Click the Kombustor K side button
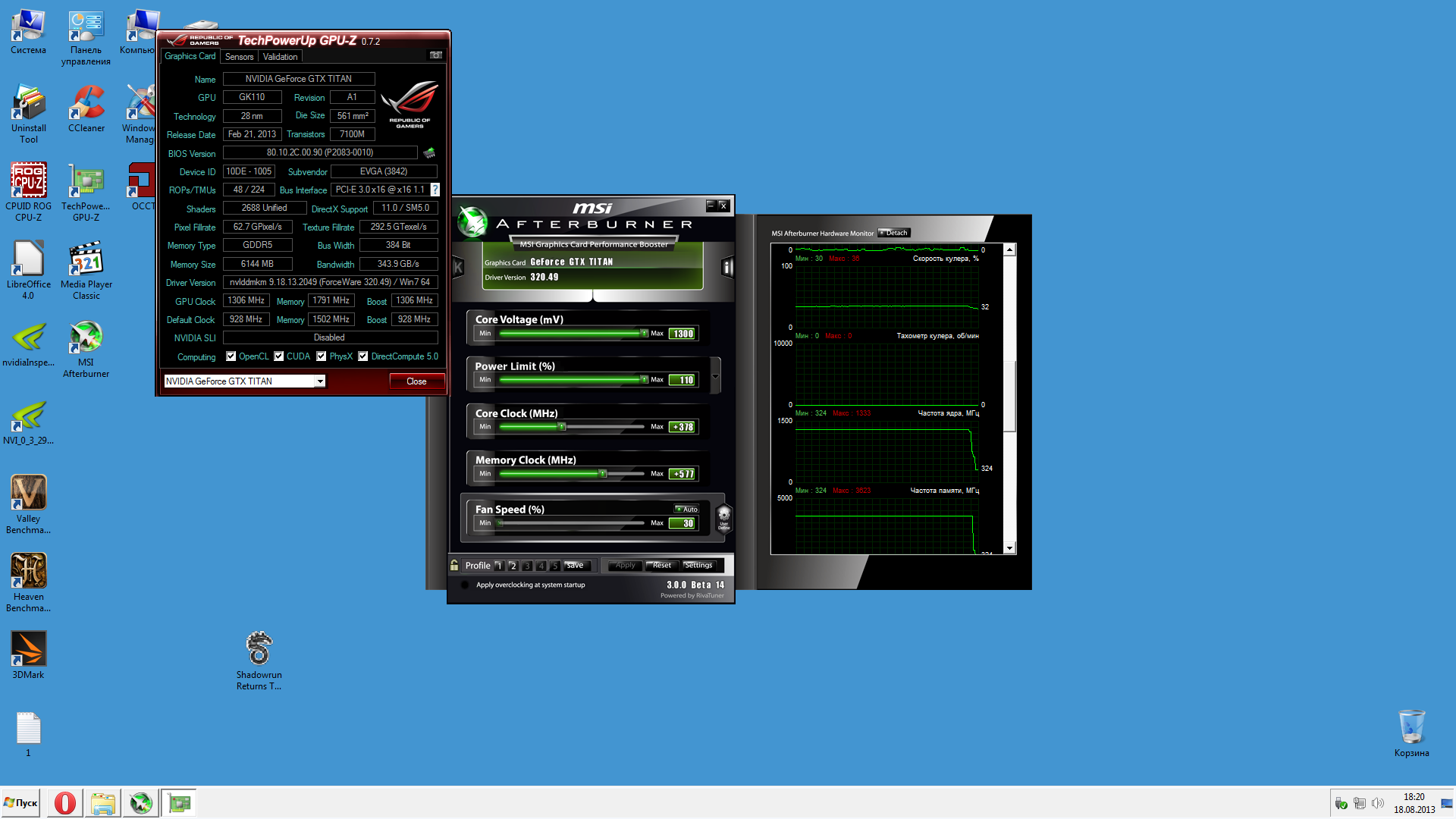1456x819 pixels. pos(458,267)
